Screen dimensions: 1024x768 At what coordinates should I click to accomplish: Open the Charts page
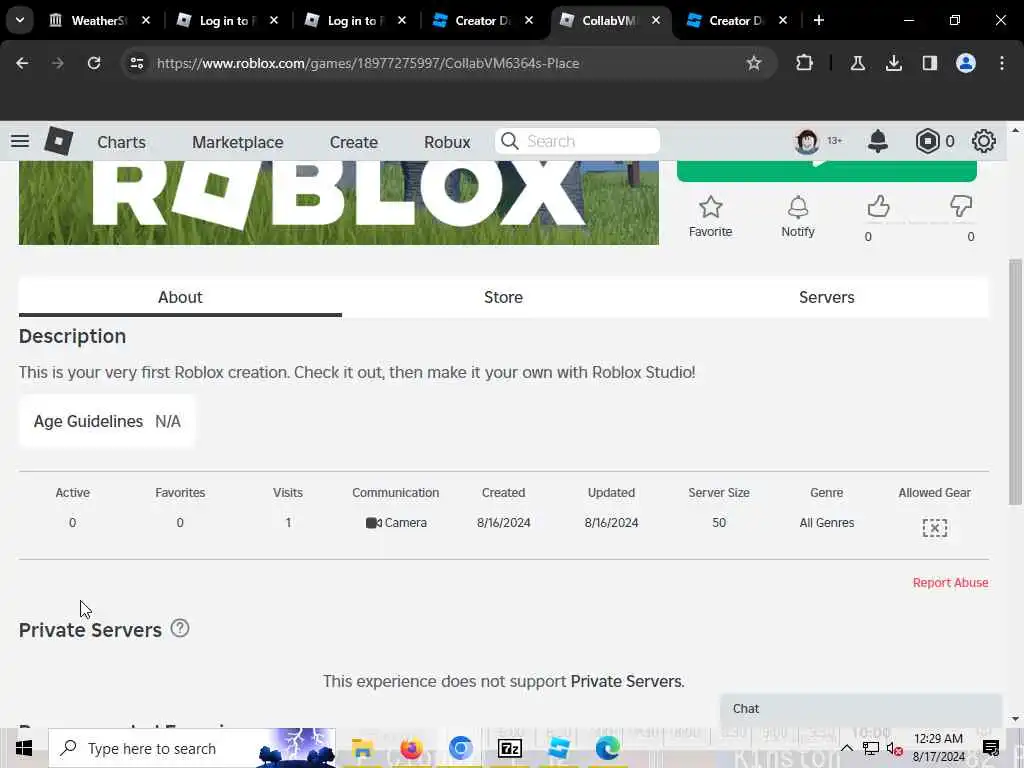coord(121,142)
